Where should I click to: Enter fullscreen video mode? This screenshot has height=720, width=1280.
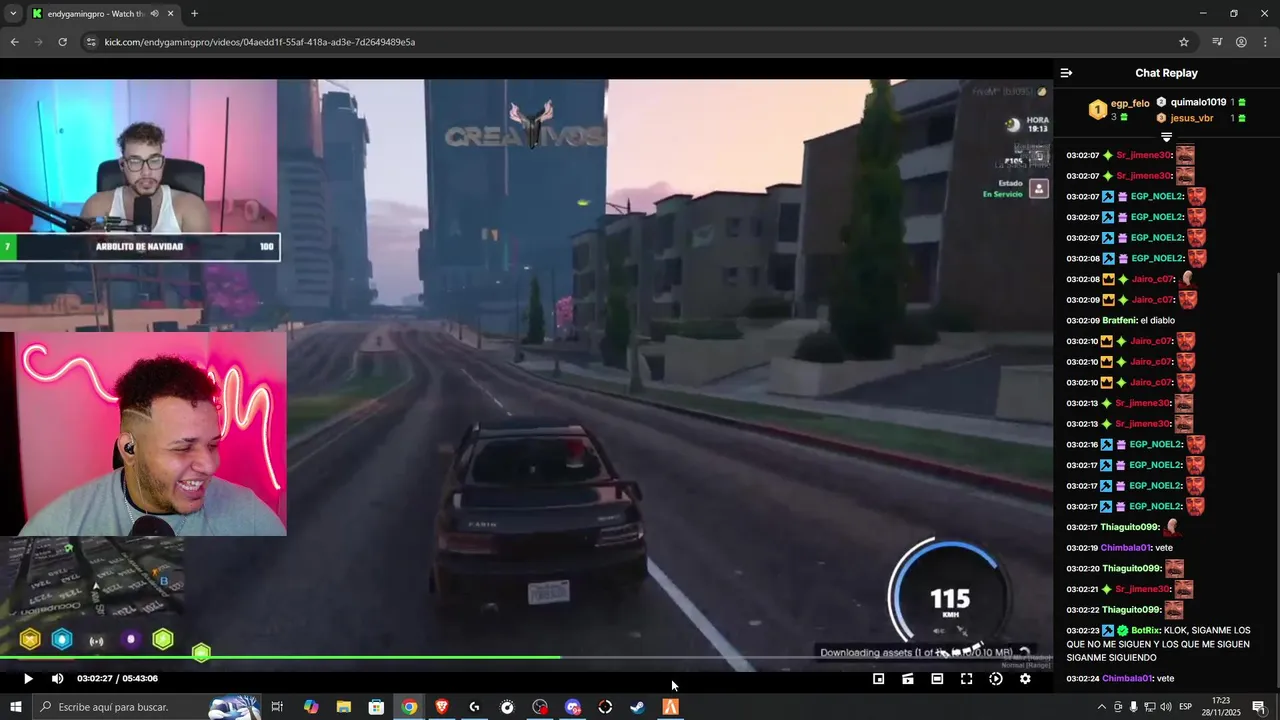tap(966, 679)
